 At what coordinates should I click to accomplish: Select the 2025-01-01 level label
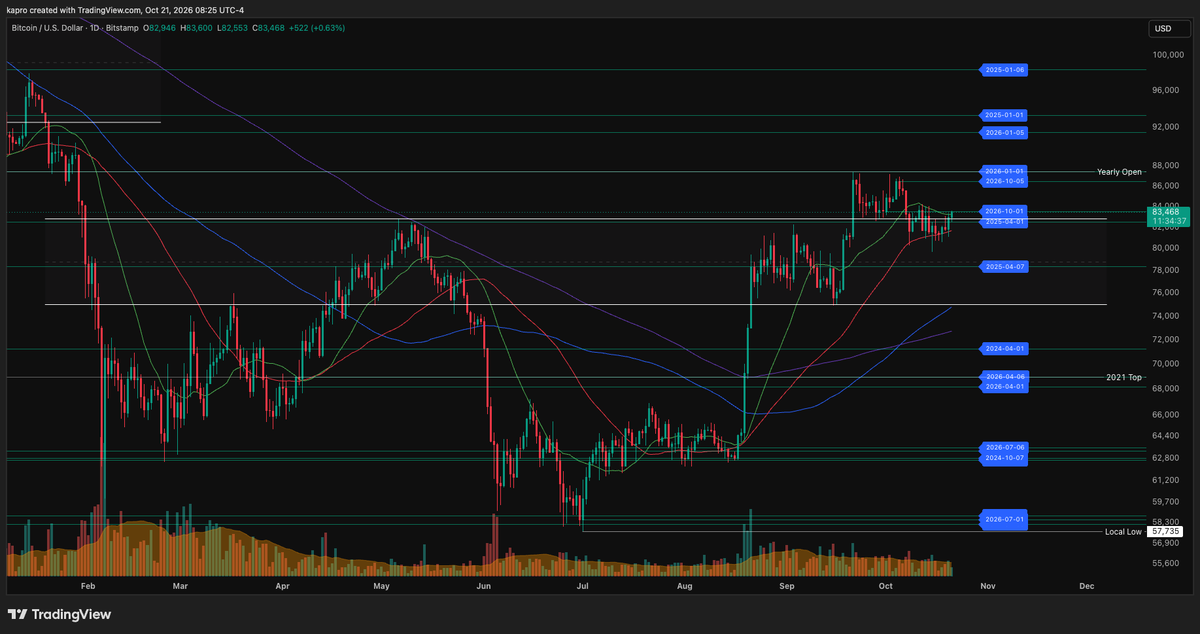pos(1005,115)
